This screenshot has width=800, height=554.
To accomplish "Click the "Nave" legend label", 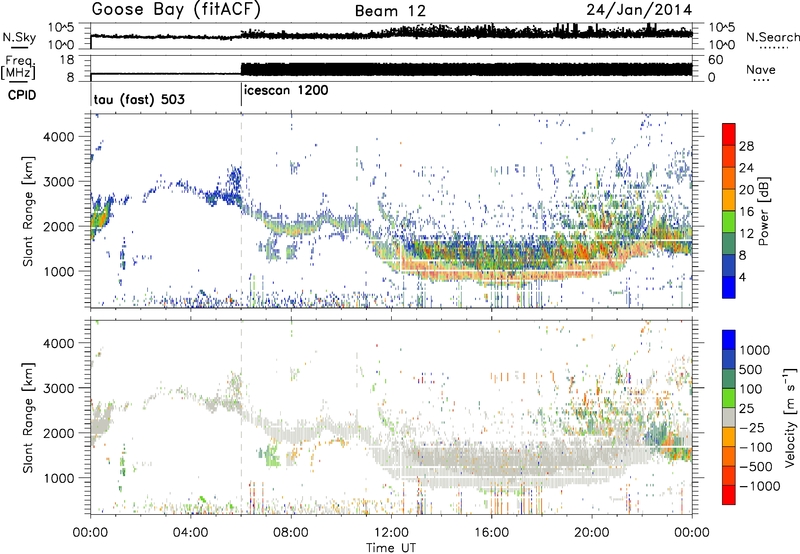I will click(761, 69).
